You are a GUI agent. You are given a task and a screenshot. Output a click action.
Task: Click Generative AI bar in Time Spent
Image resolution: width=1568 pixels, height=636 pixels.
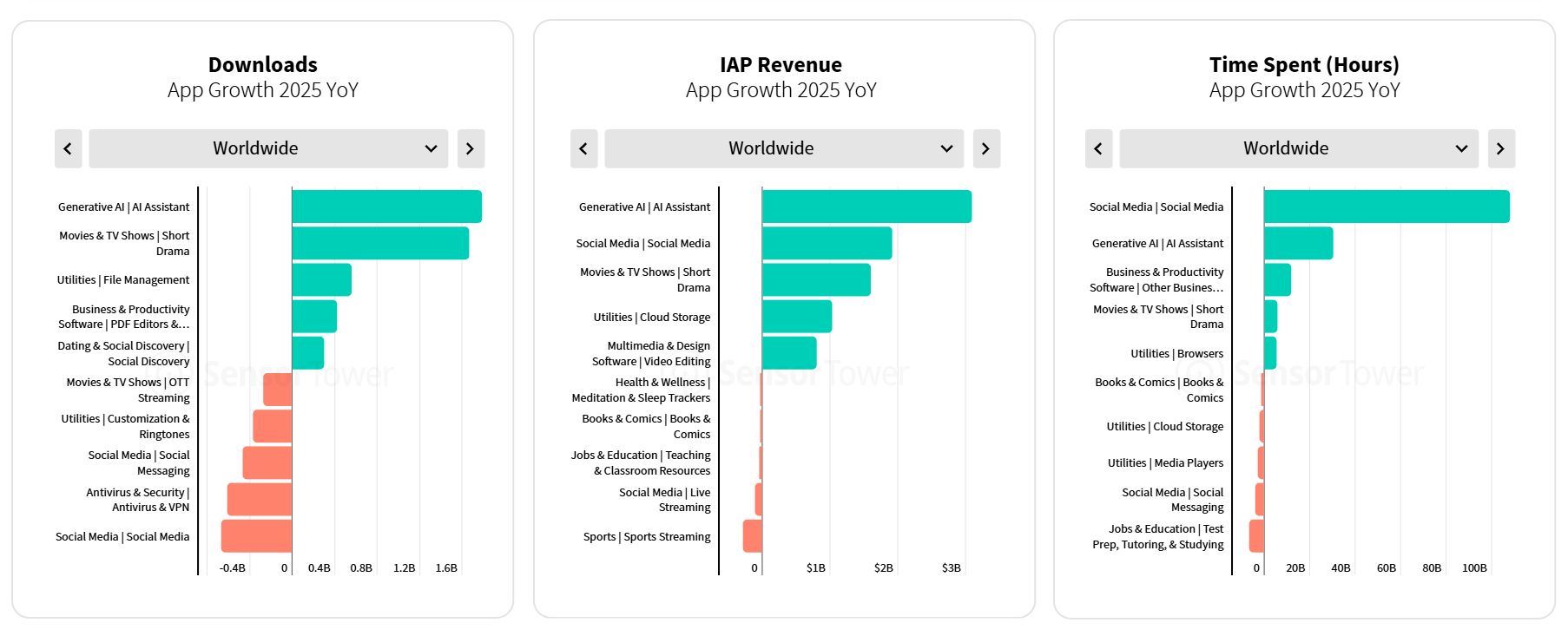coord(1298,243)
